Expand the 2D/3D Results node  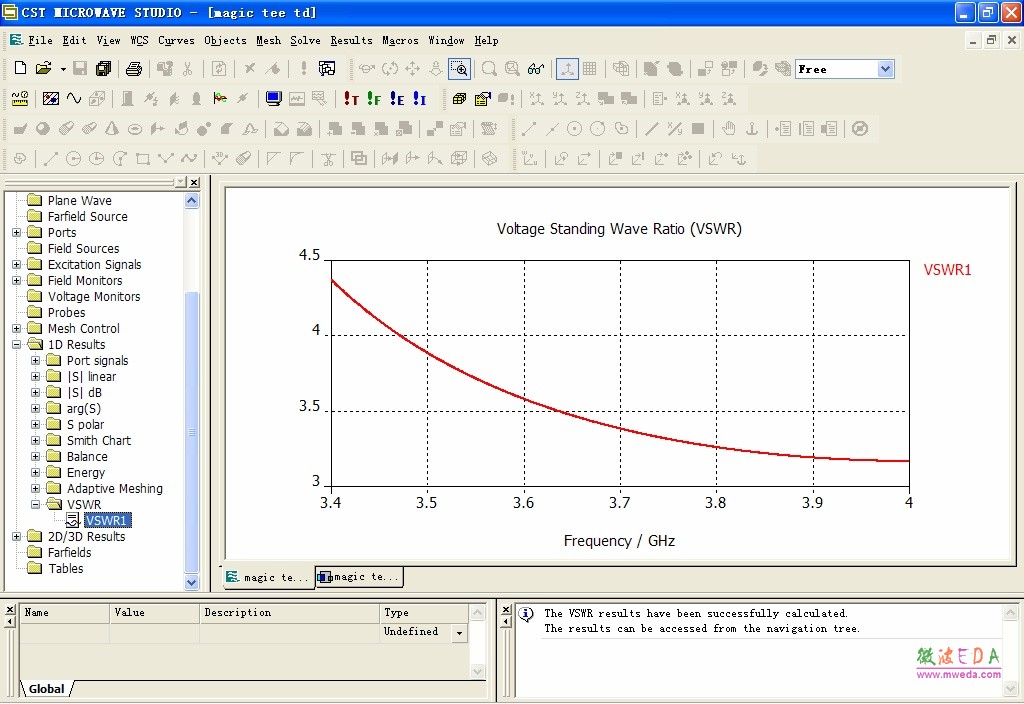[16, 536]
